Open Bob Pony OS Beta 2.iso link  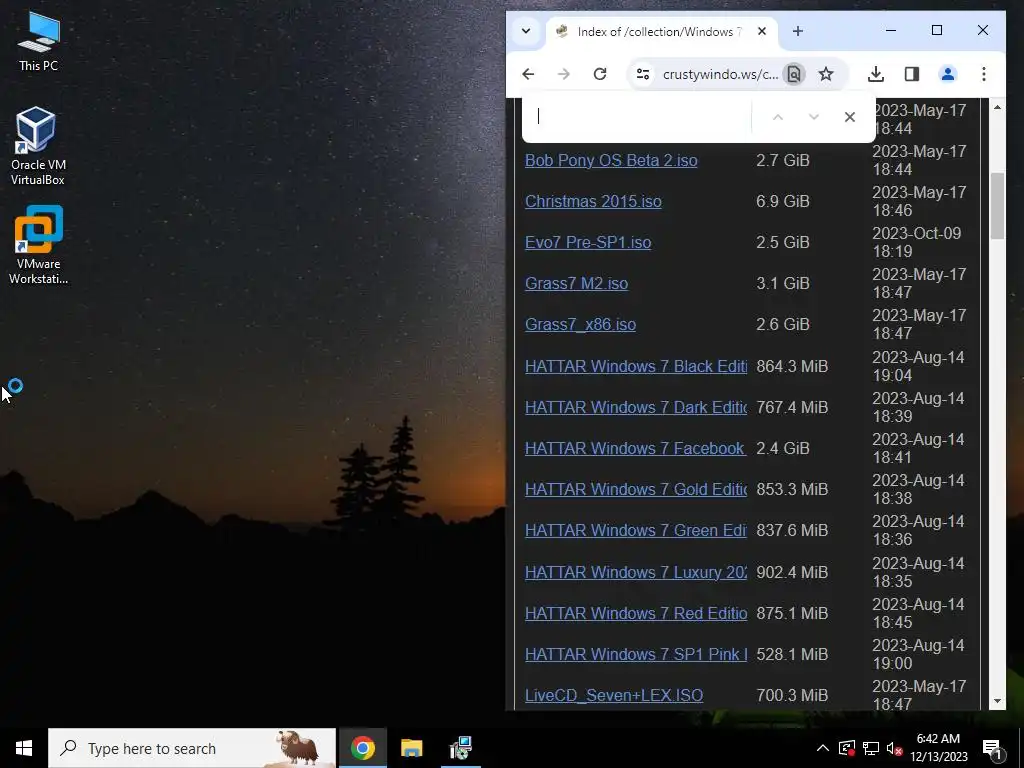click(611, 161)
